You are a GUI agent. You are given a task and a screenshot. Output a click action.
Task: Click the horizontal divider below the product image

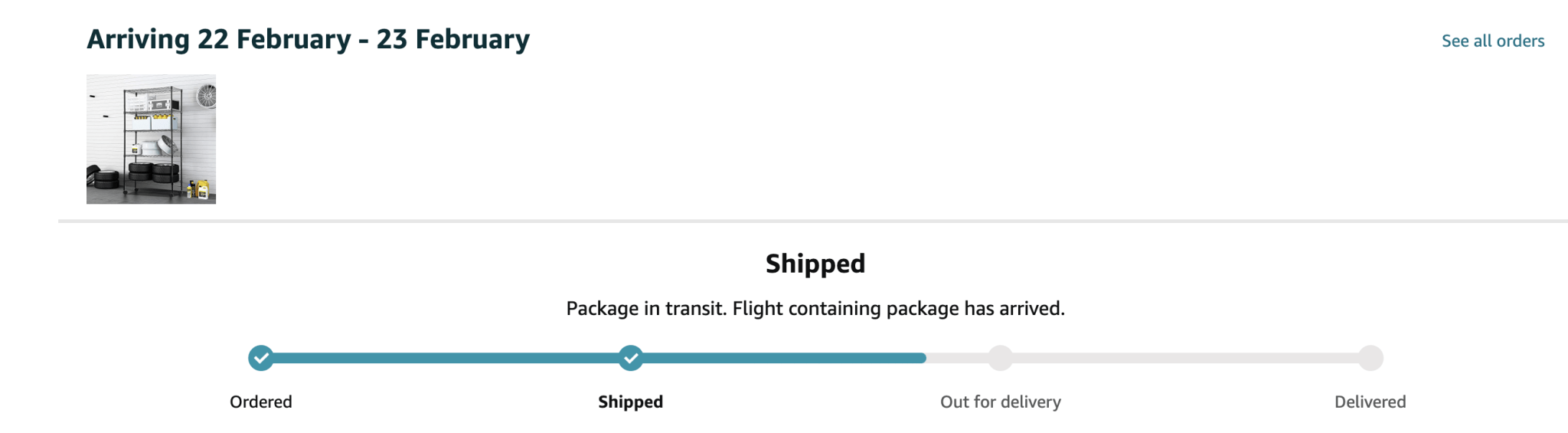coord(813,221)
